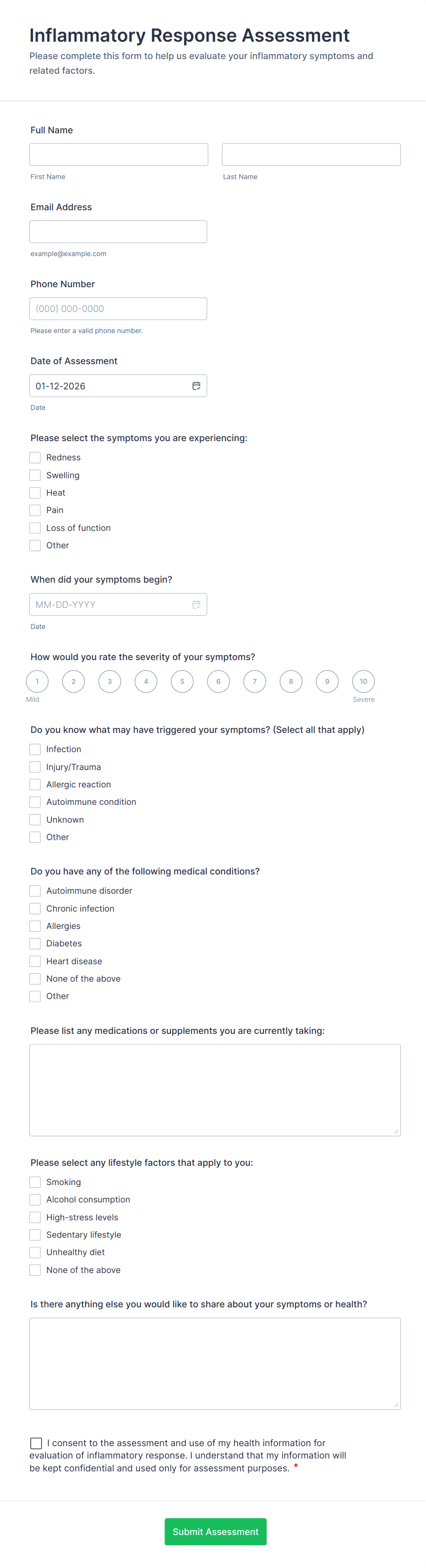Rate symptom severity as 1 (Mild)
The height and width of the screenshot is (1568, 426).
(37, 681)
